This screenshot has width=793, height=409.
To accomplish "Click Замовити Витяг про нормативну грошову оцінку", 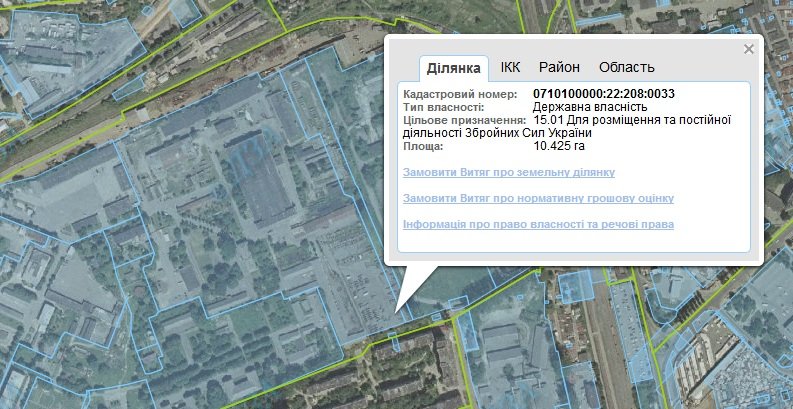I will click(538, 198).
